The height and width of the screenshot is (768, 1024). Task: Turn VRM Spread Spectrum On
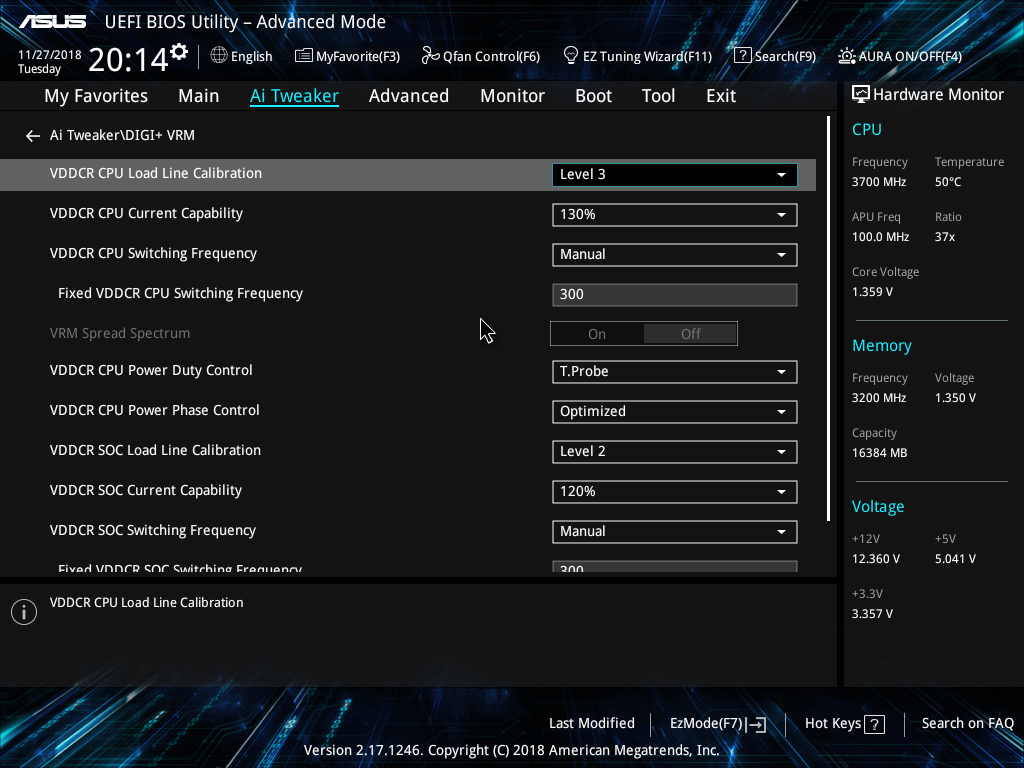click(x=597, y=334)
